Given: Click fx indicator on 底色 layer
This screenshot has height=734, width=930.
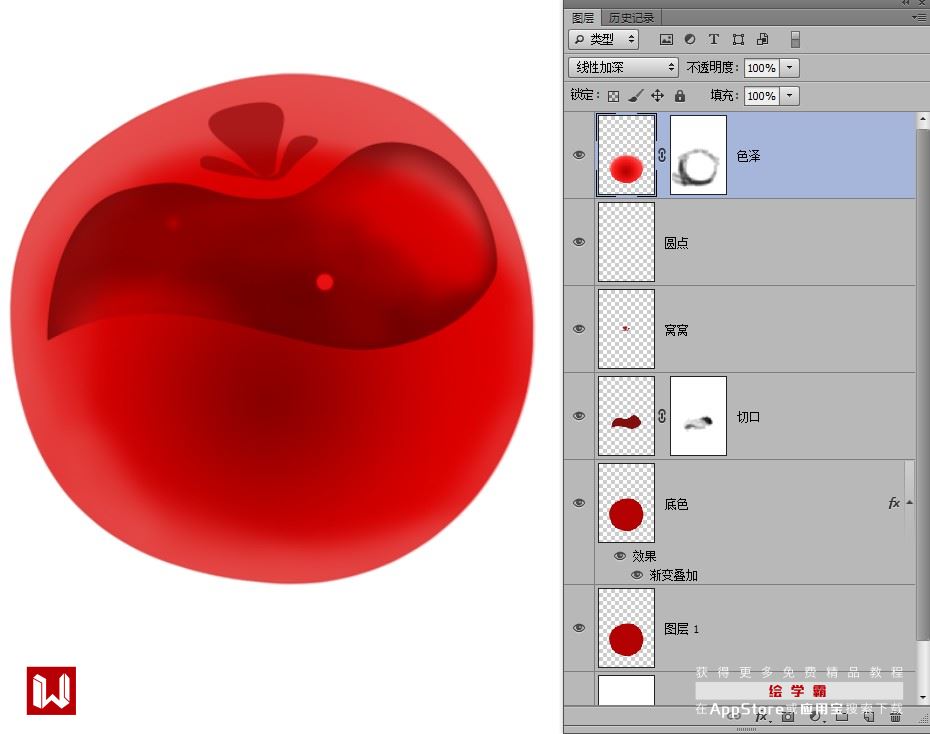Looking at the screenshot, I should click(894, 503).
